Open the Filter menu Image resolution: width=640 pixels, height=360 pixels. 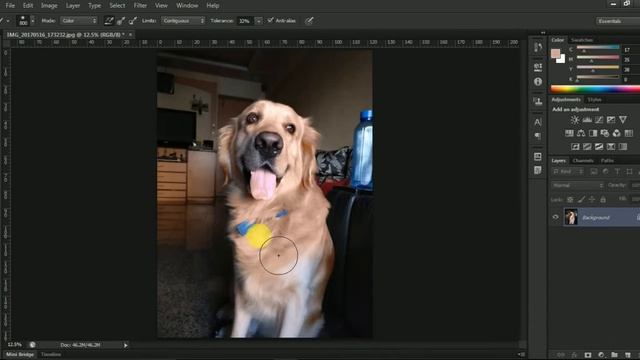(140, 5)
